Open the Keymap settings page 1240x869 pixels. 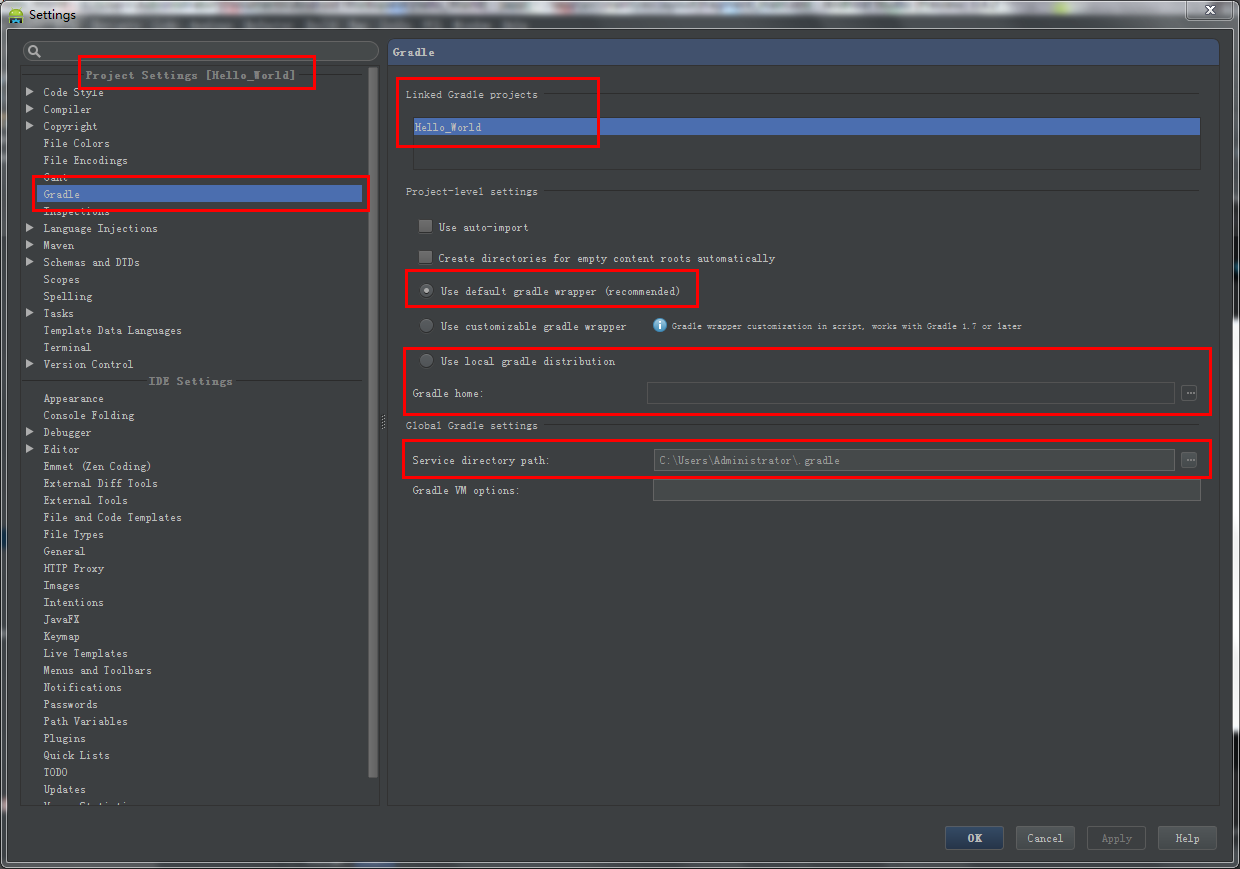pos(61,636)
